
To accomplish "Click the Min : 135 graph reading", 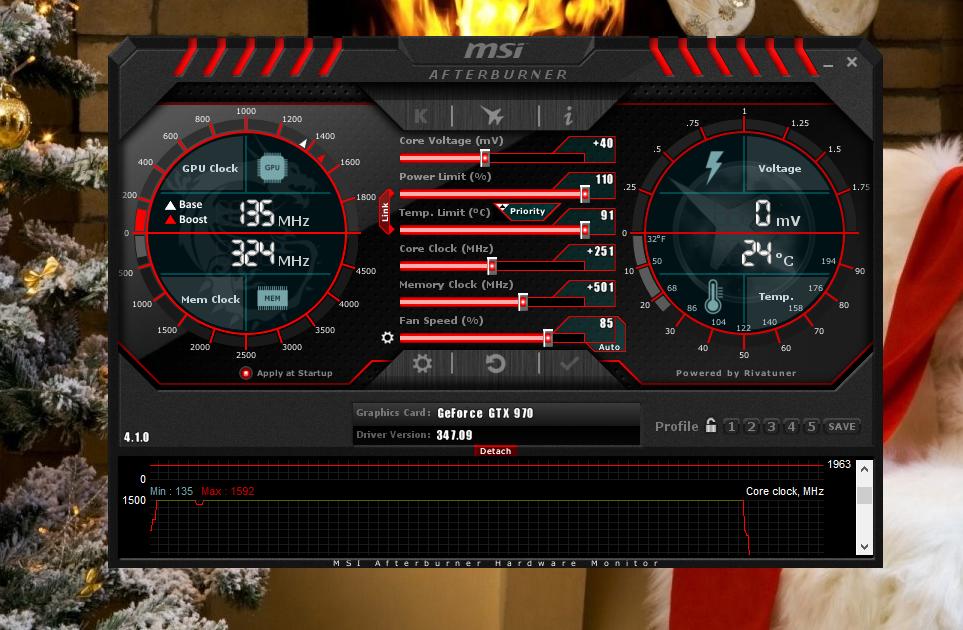I will [x=171, y=491].
